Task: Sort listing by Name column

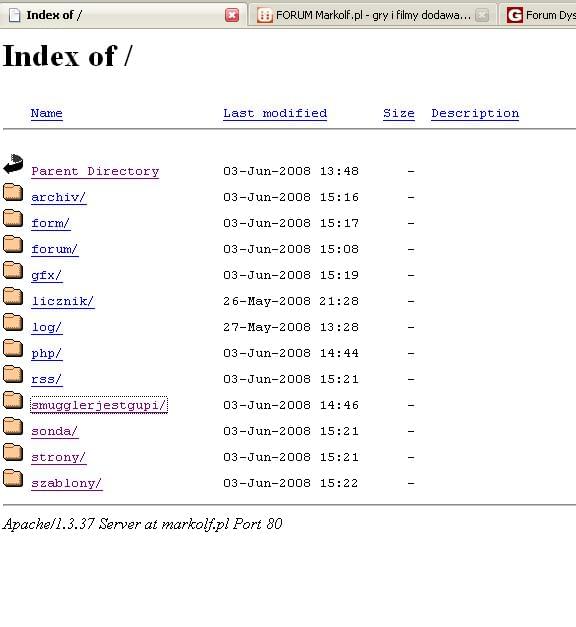Action: [47, 114]
